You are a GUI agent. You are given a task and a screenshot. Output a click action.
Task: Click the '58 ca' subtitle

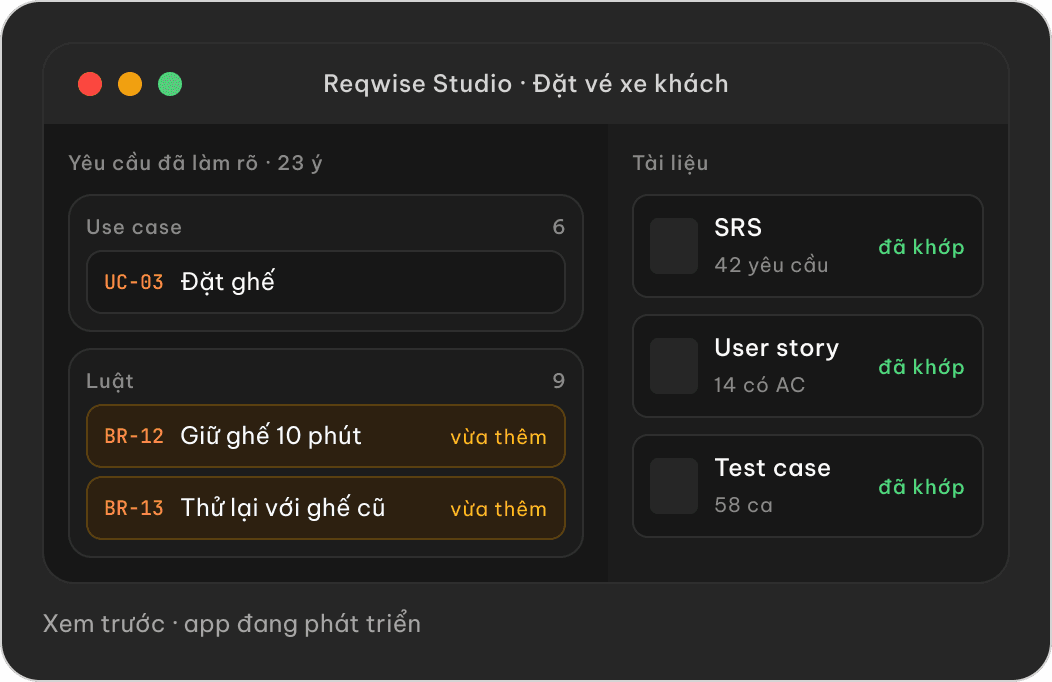pos(743,505)
